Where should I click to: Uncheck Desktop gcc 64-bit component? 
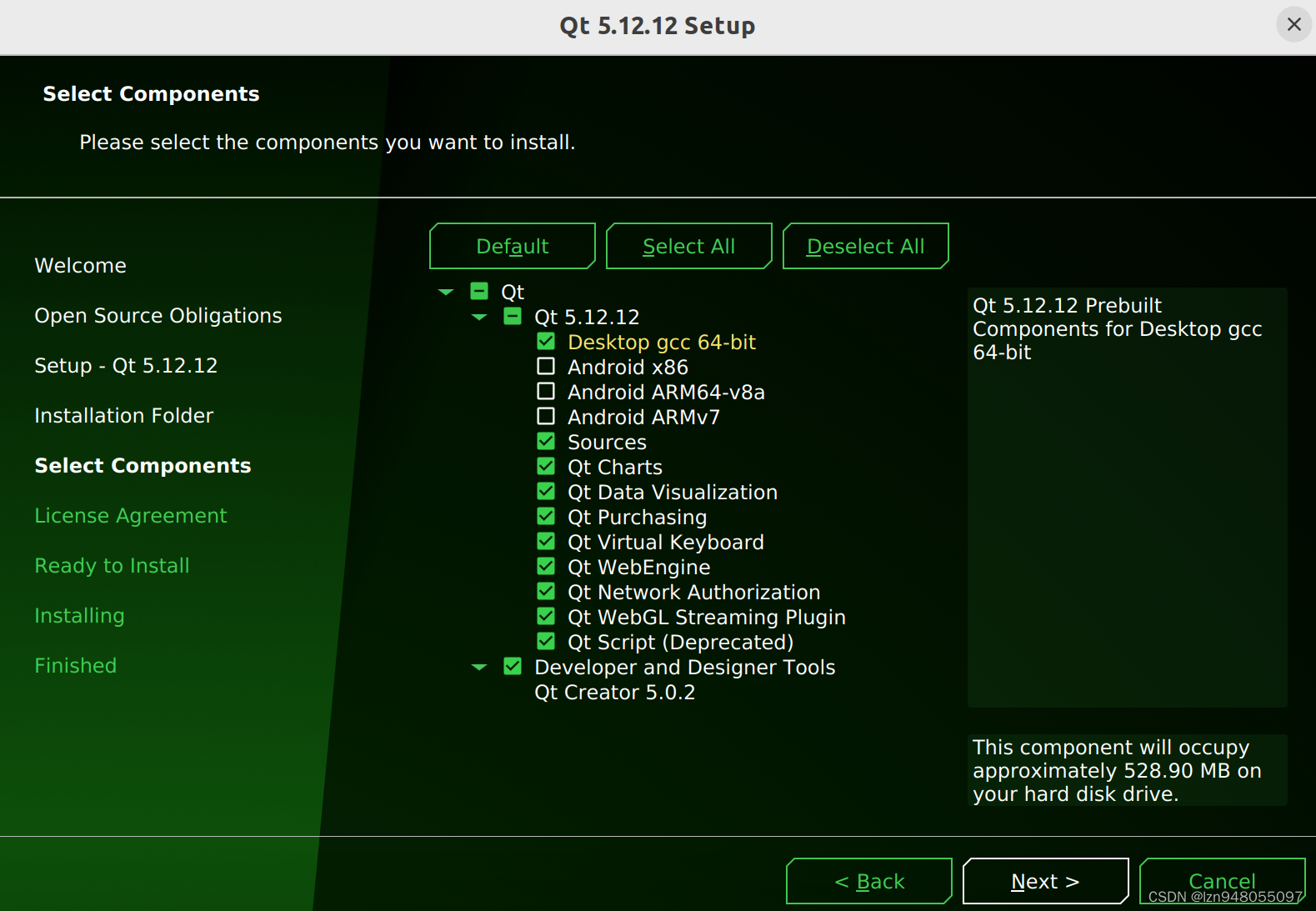click(x=546, y=341)
